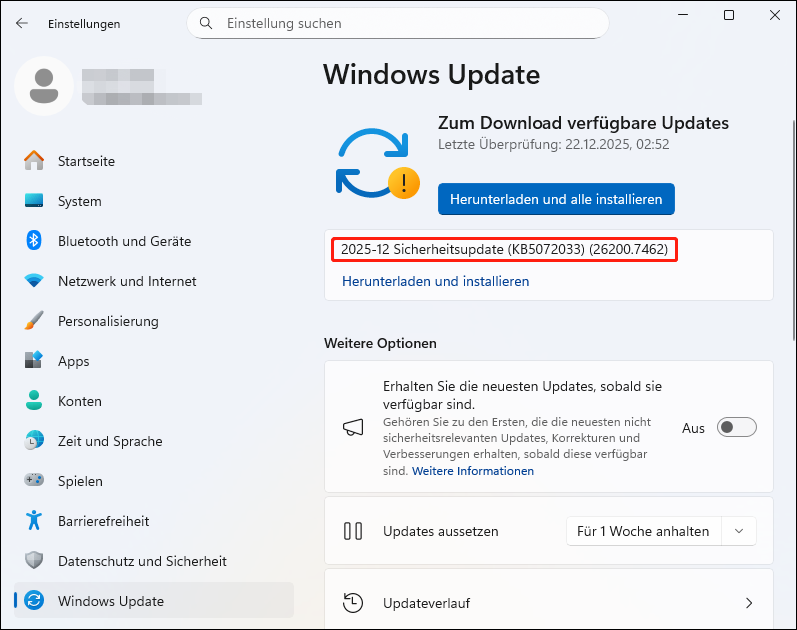Minimize the Einstellungen window
This screenshot has height=630, width=797.
pos(683,15)
